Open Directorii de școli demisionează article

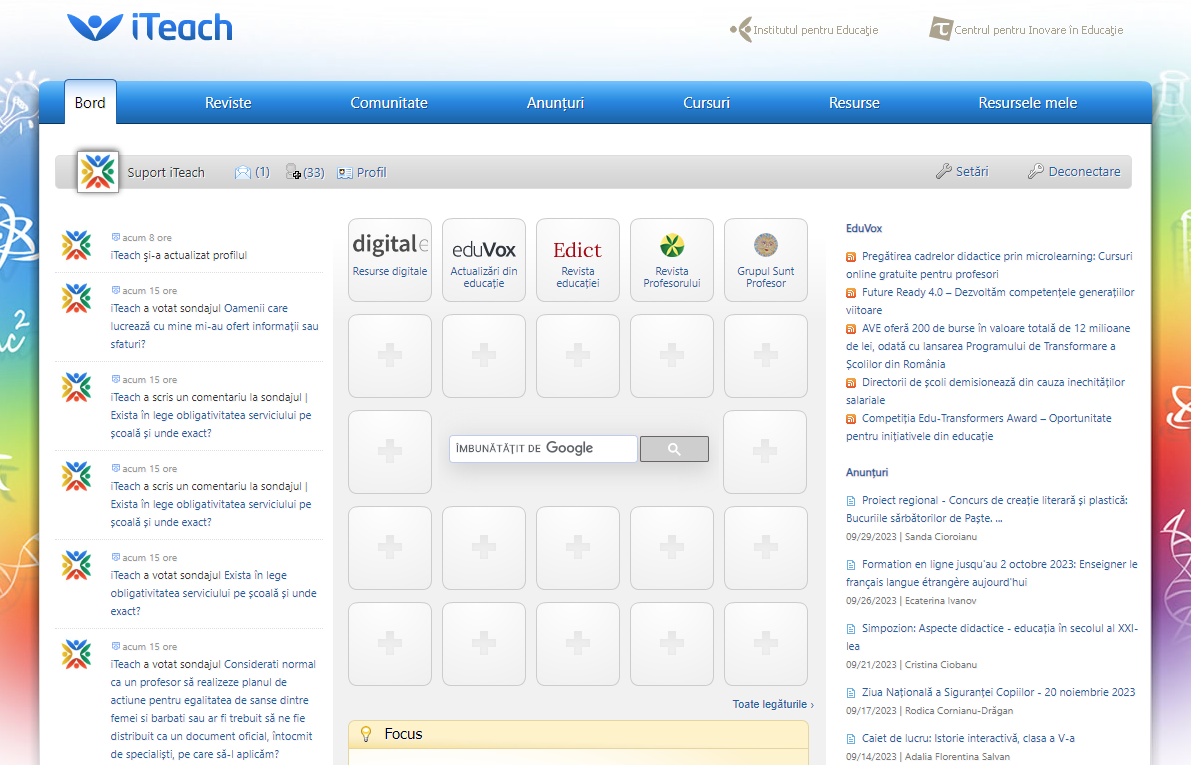pos(985,391)
